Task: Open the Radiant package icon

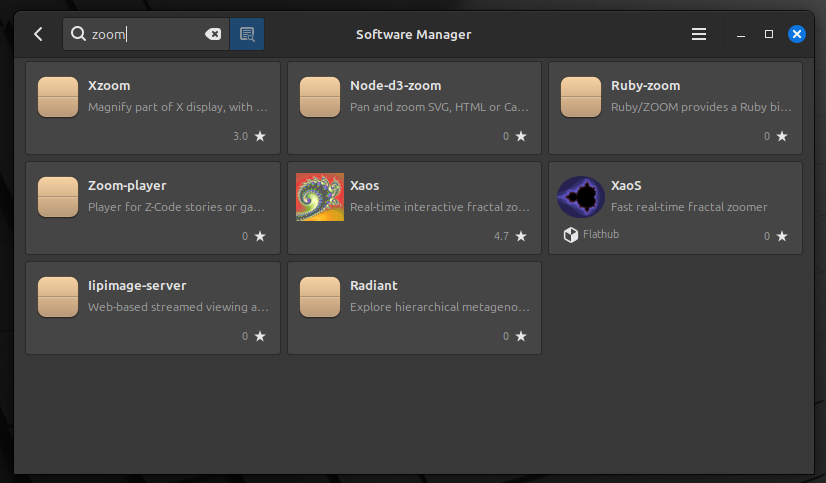Action: coord(320,297)
